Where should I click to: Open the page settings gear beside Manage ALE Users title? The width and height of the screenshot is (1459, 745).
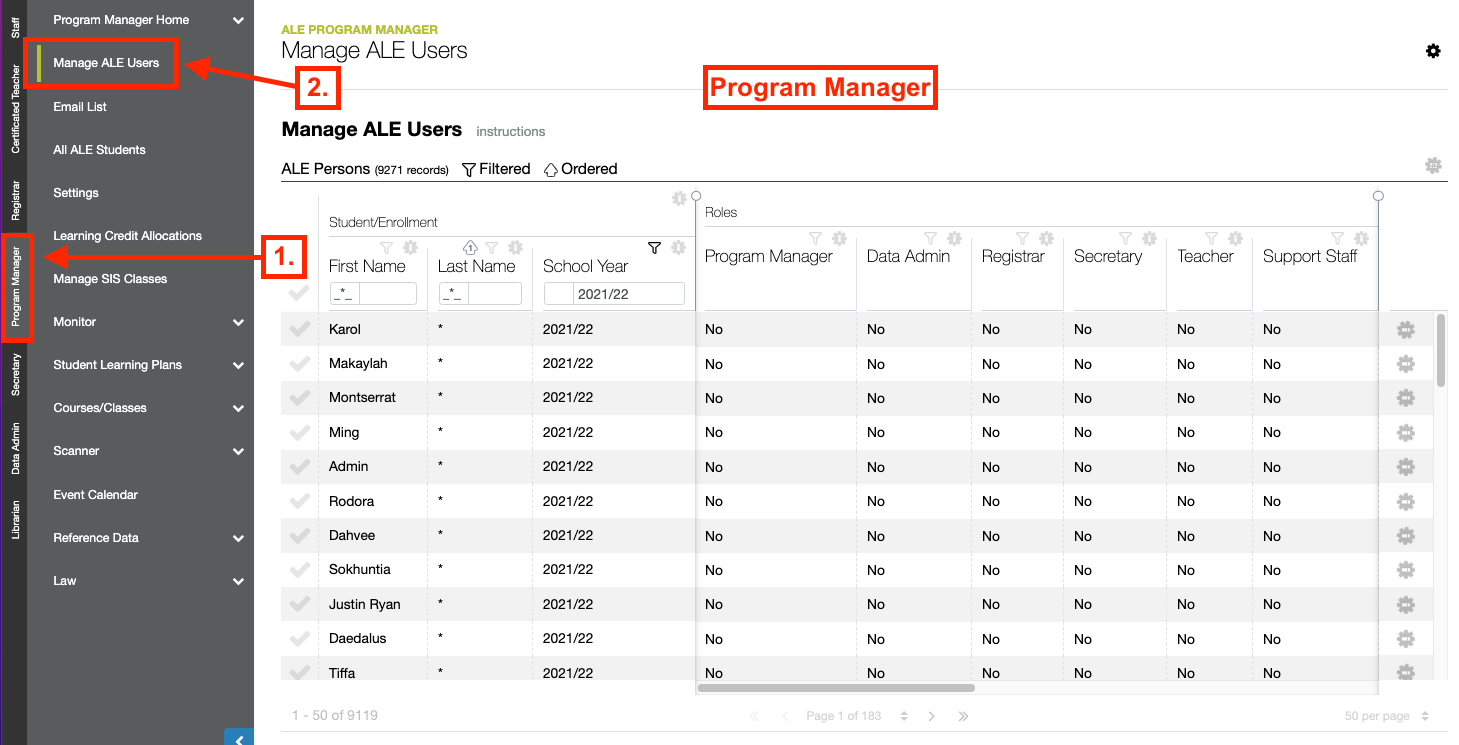pyautogui.click(x=1433, y=51)
